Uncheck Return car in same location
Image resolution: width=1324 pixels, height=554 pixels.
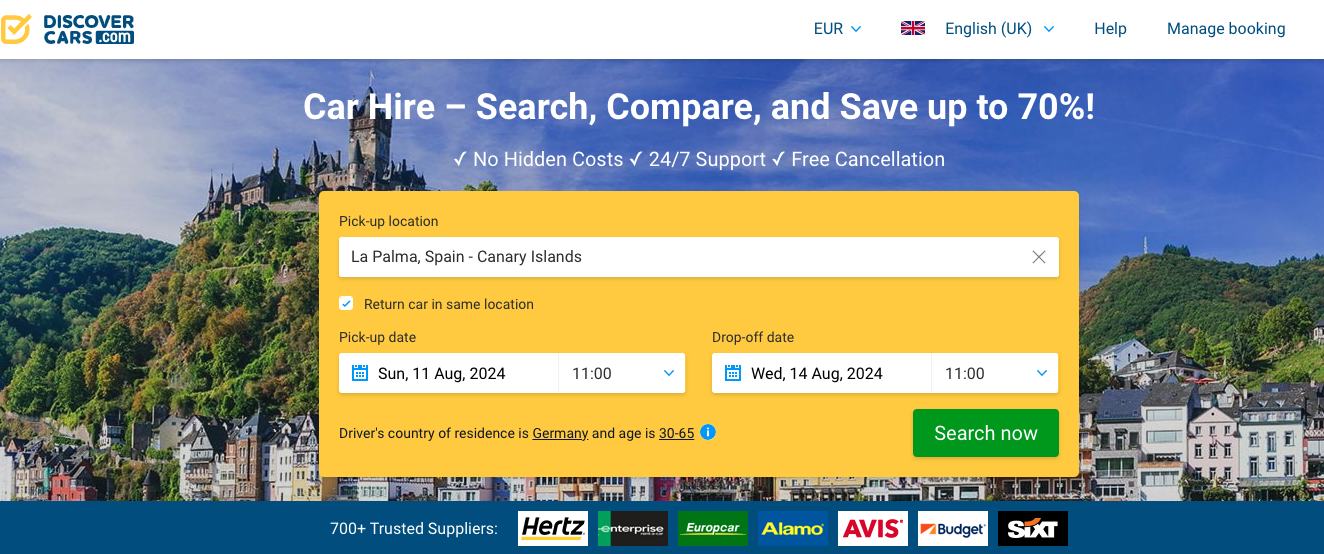[347, 304]
